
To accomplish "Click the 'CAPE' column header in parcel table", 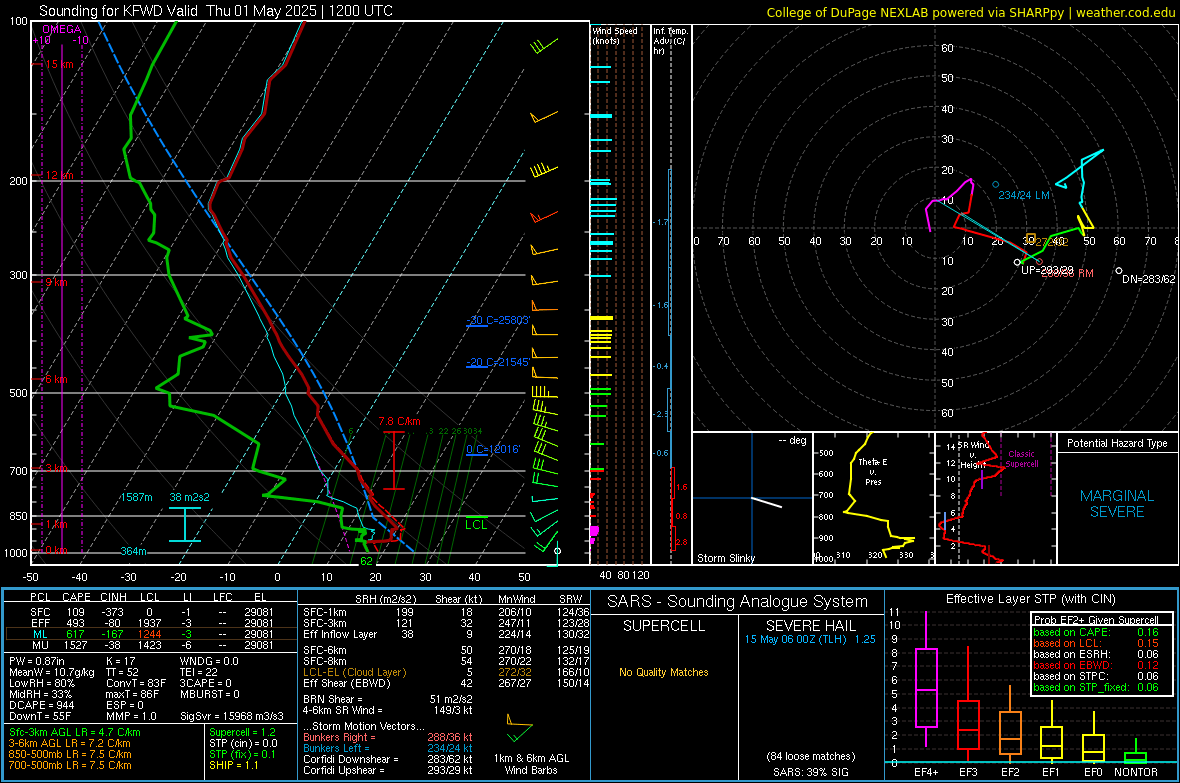I will [x=76, y=597].
